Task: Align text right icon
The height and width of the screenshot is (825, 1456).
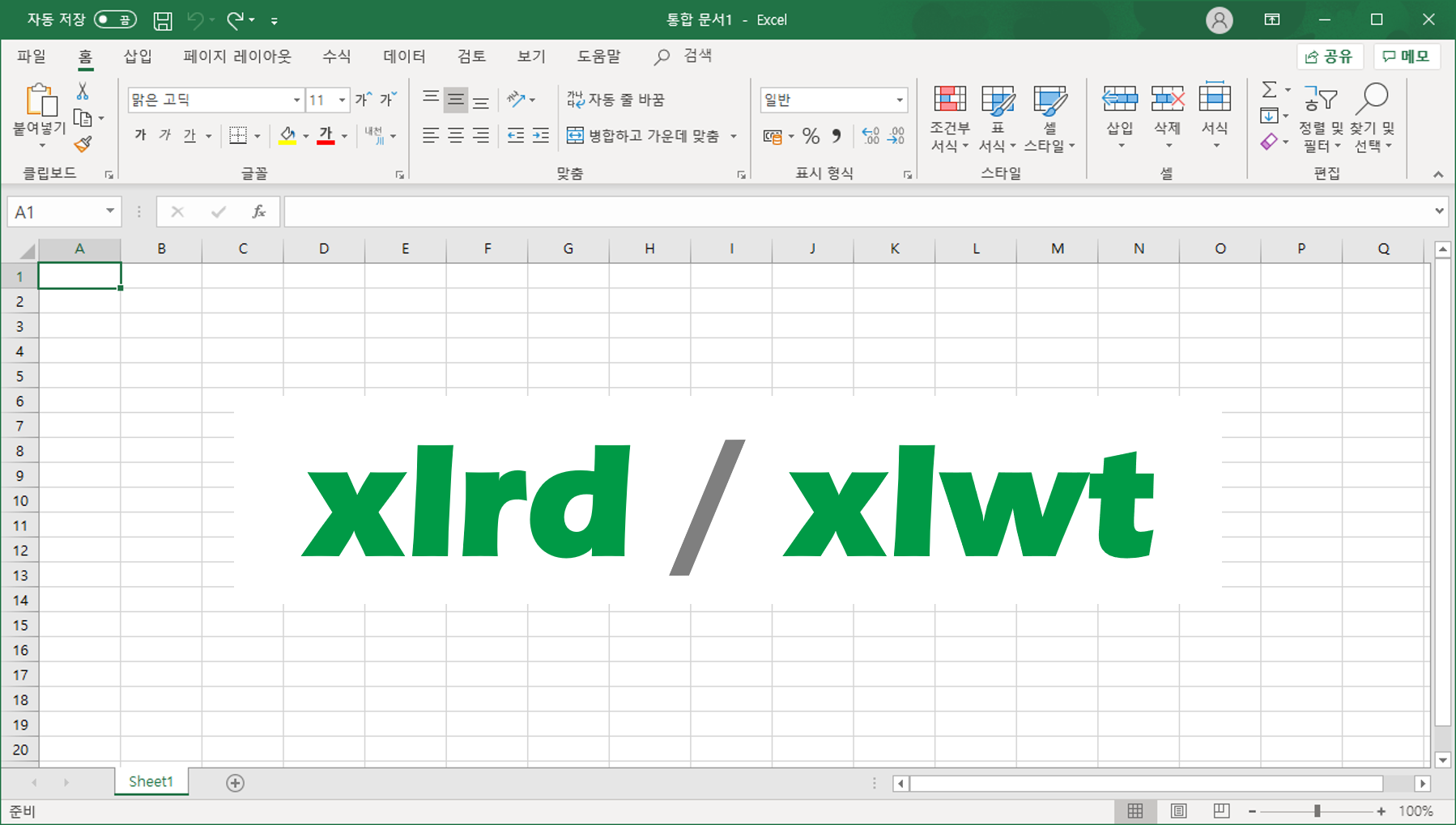Action: 481,135
